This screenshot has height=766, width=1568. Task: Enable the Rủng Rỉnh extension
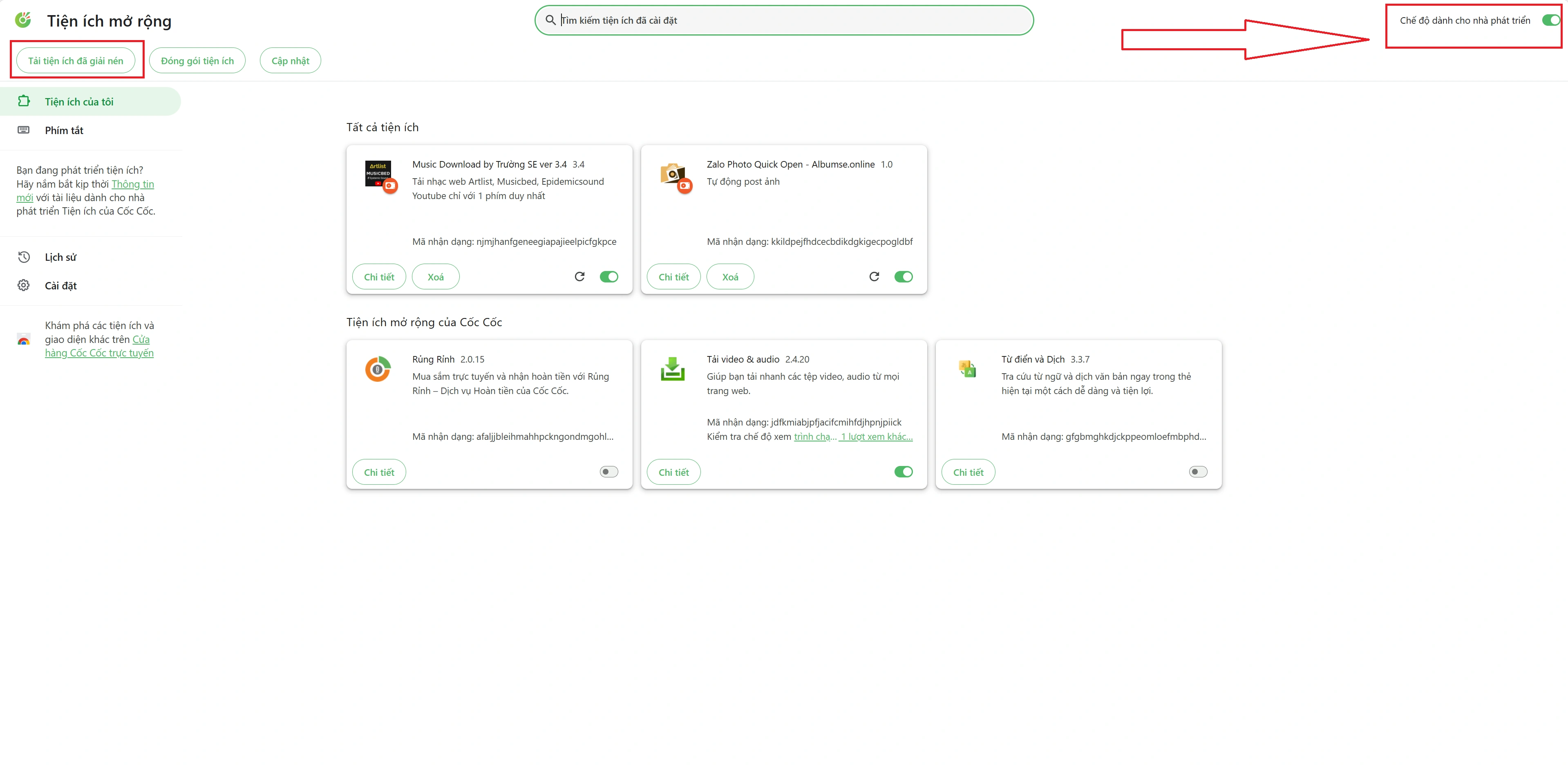609,472
